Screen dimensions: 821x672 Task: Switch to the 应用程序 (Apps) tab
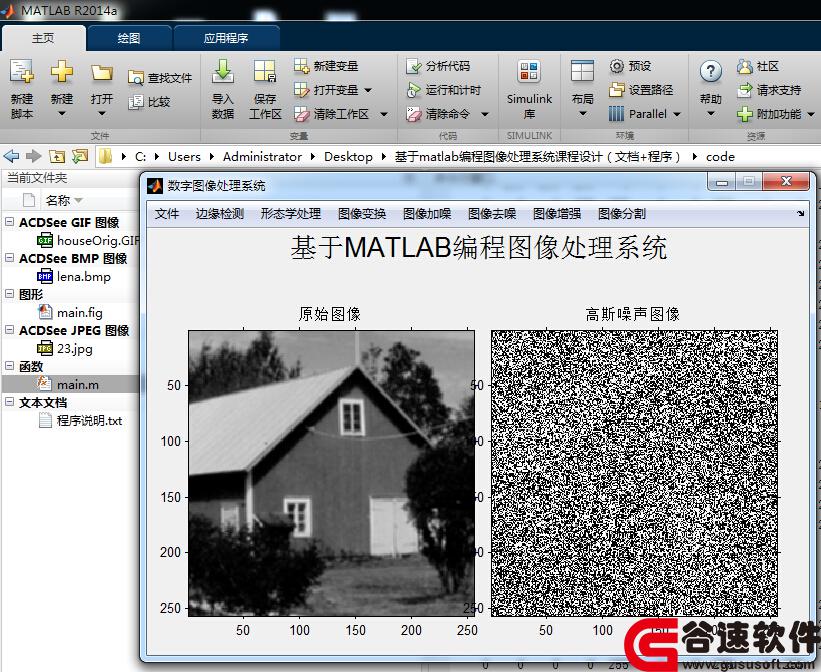226,38
